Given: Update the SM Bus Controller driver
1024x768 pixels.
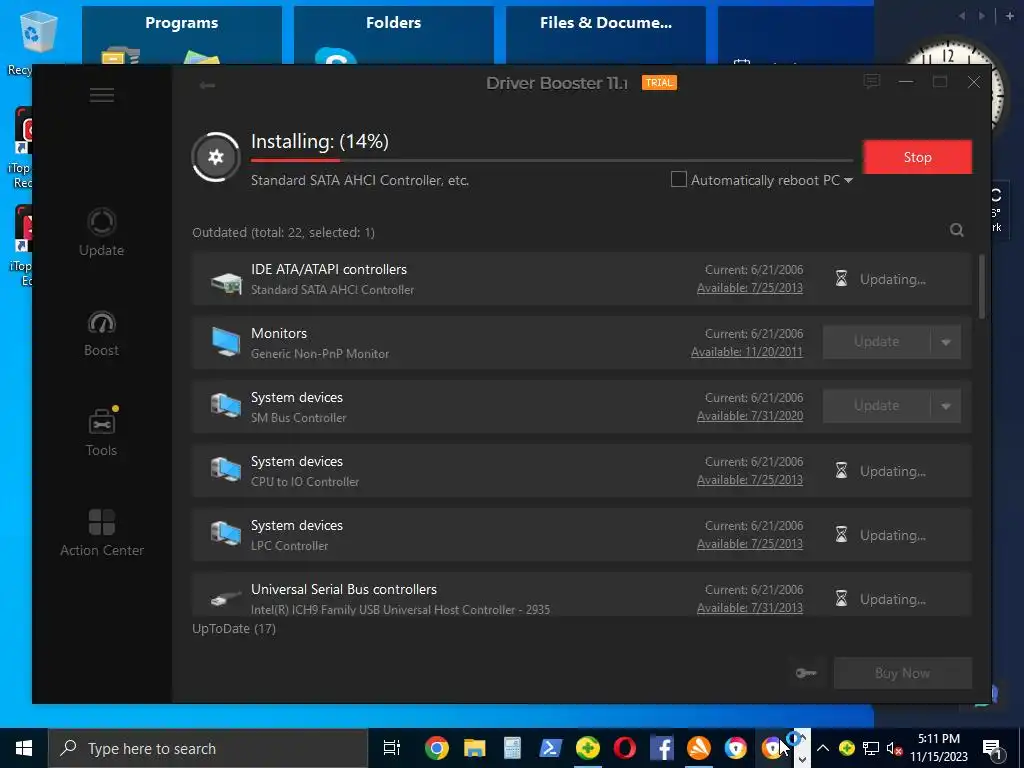Looking at the screenshot, I should click(x=876, y=406).
